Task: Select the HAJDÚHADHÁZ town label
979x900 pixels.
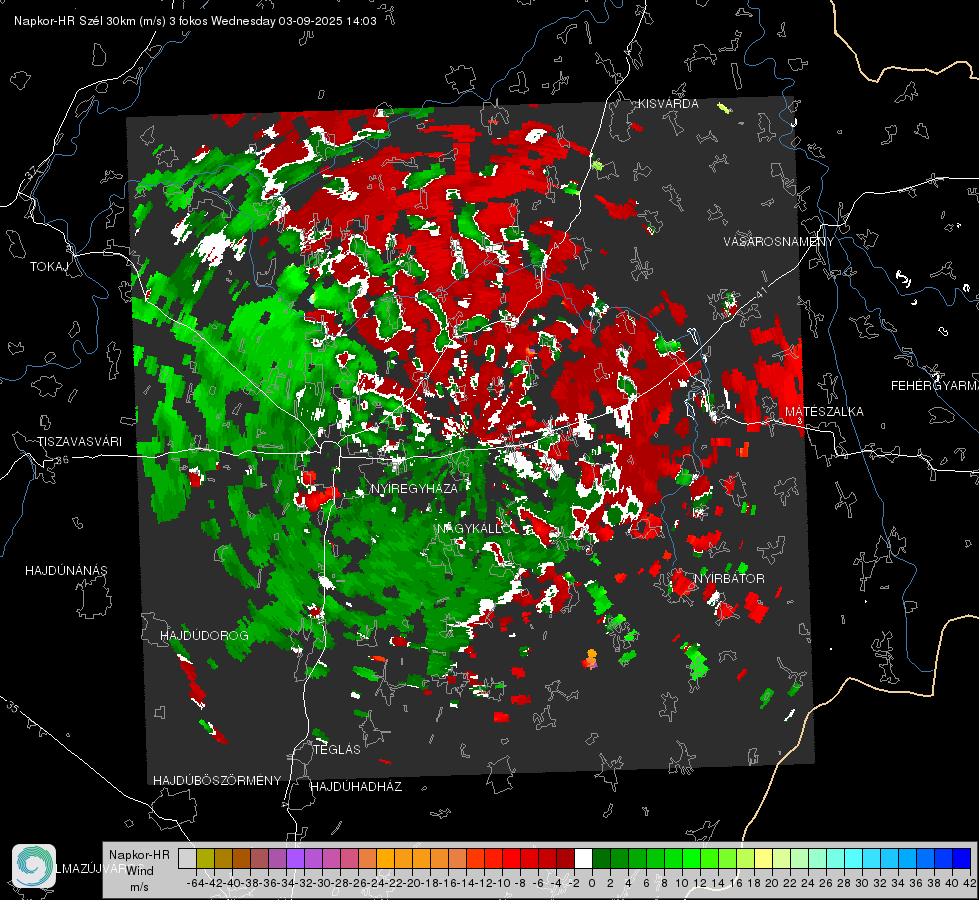Action: 357,787
